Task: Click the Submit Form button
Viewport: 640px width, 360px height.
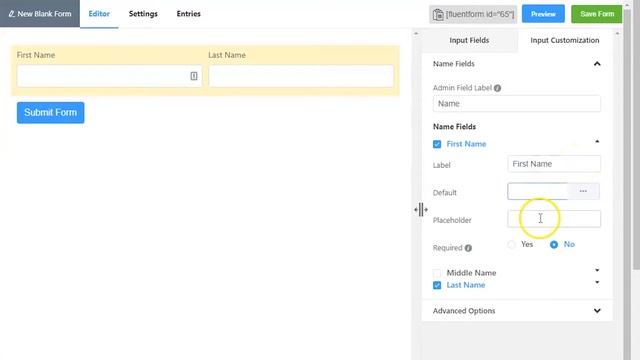Action: tap(51, 113)
